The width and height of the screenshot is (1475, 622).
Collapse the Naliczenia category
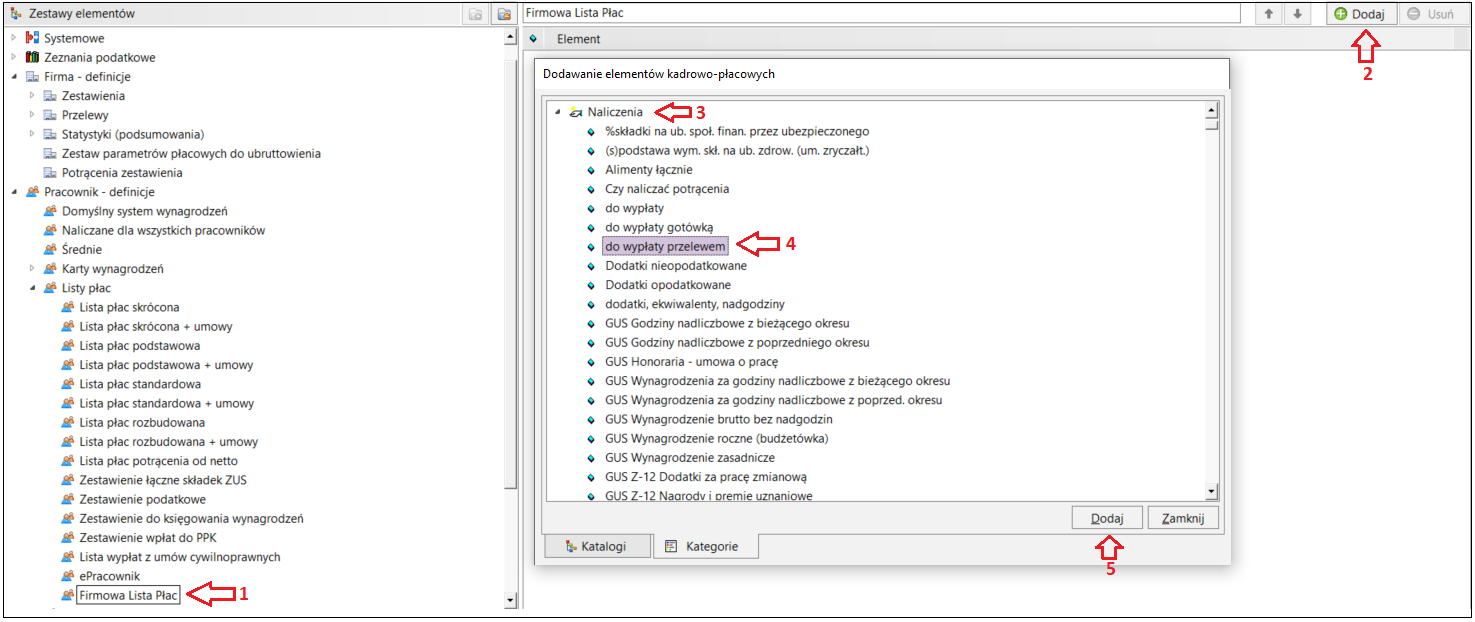557,112
